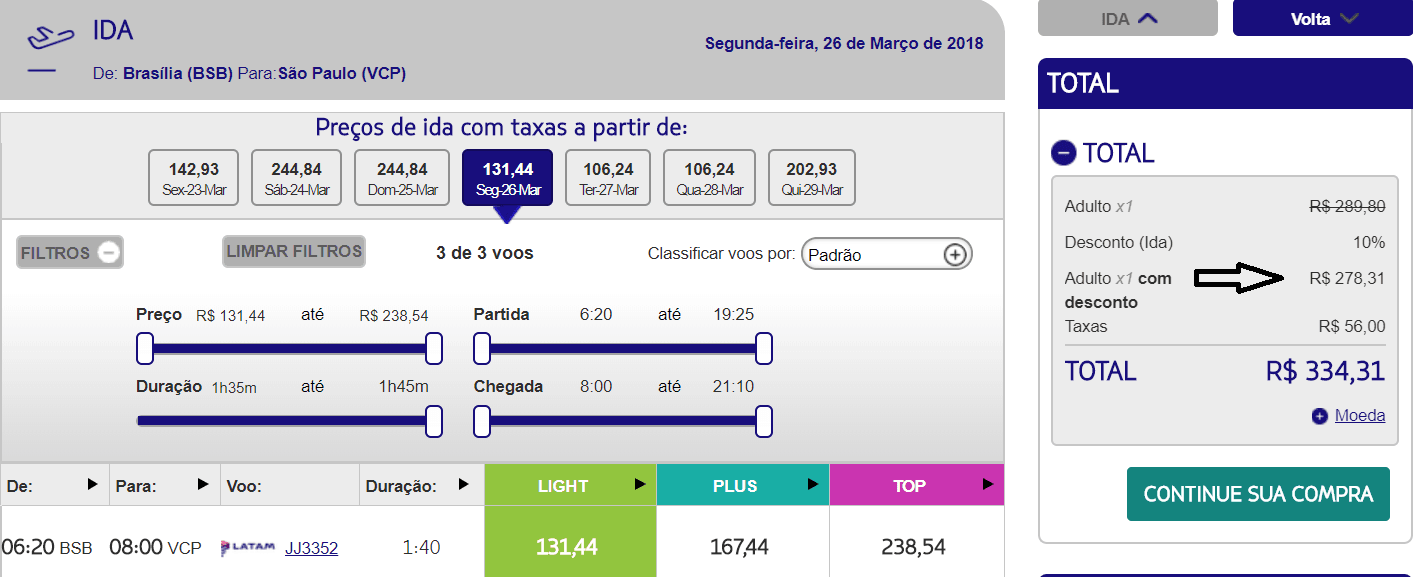This screenshot has width=1413, height=577.
Task: Expand the LIGHT fare column arrow
Action: (x=640, y=485)
